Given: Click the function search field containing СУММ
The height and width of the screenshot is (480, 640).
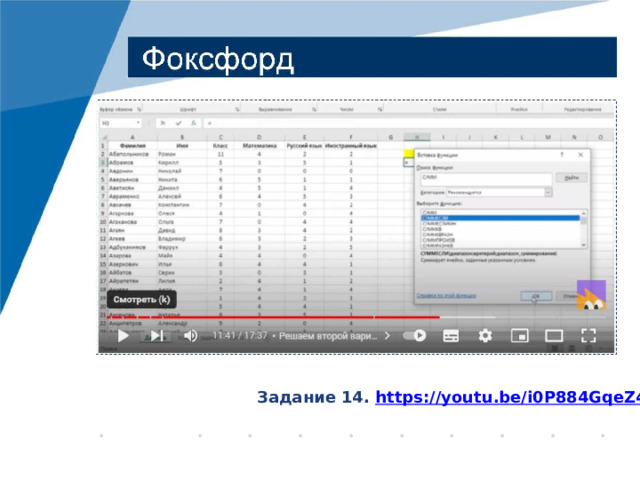Looking at the screenshot, I should click(x=486, y=179).
